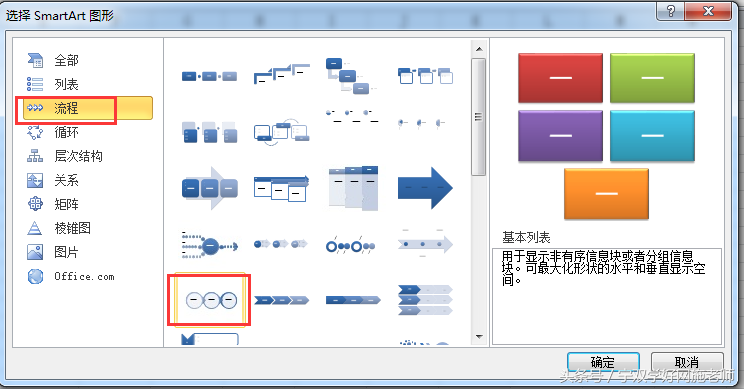
Task: Click the red block in the preview
Action: pos(560,78)
